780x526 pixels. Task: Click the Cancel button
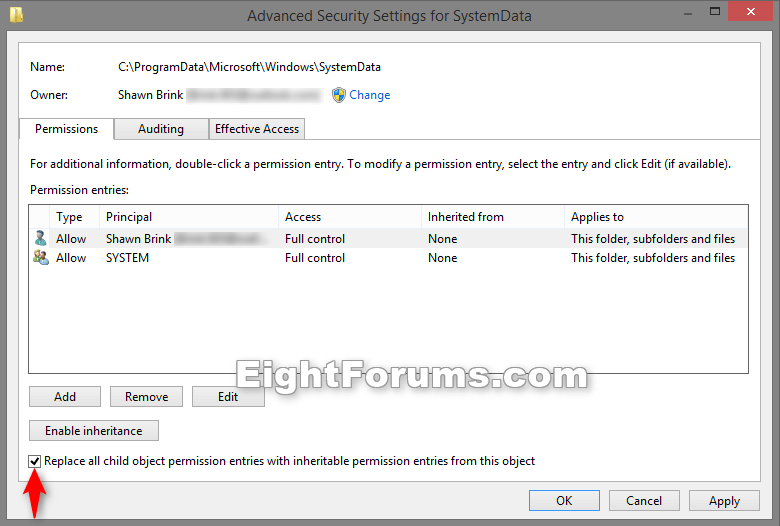tap(644, 501)
